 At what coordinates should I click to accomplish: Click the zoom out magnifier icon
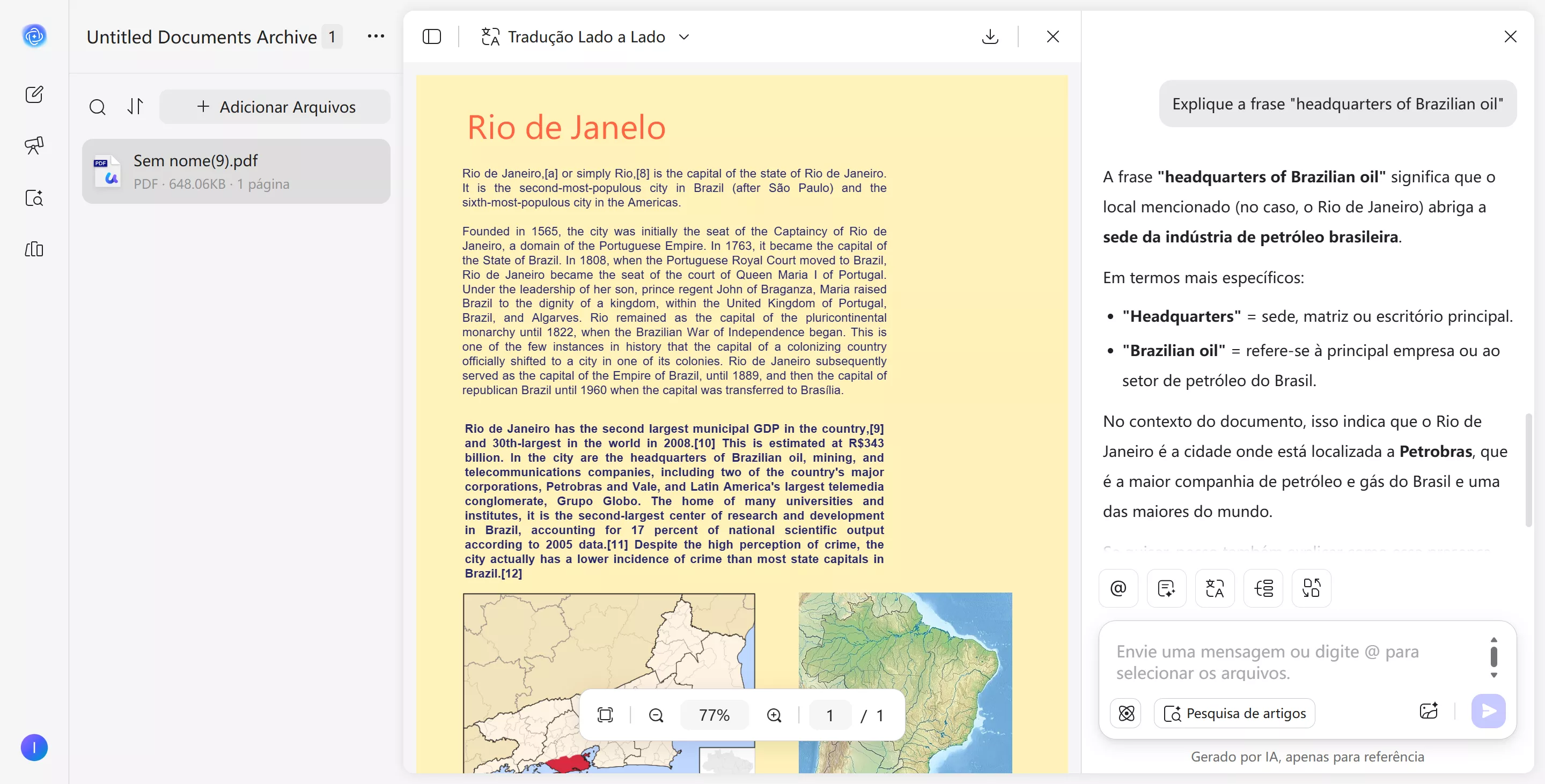[656, 714]
